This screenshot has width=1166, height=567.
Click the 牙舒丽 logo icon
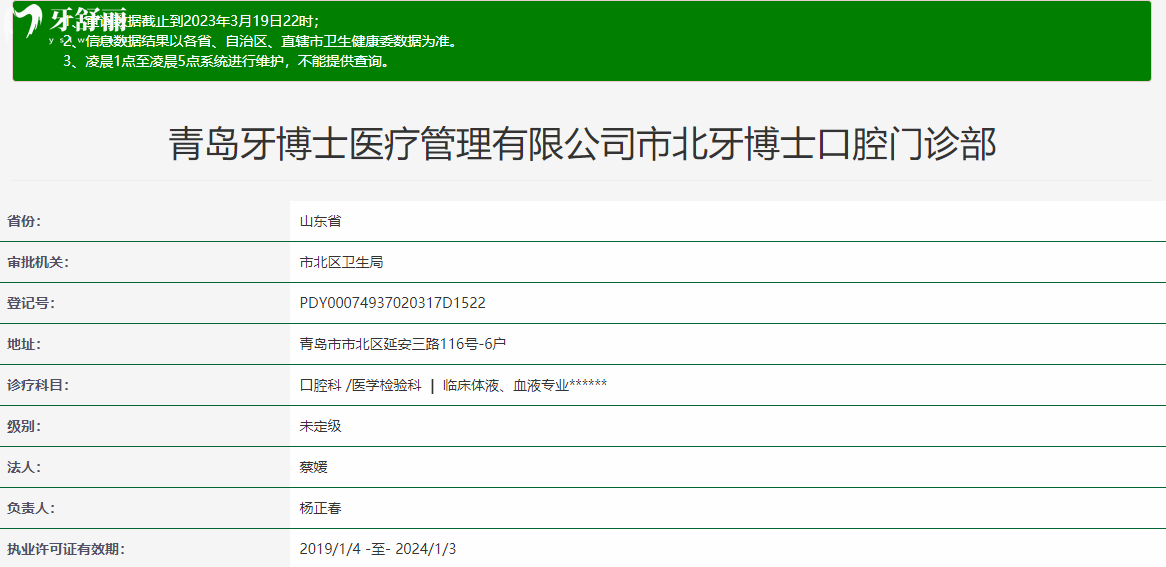(x=30, y=19)
